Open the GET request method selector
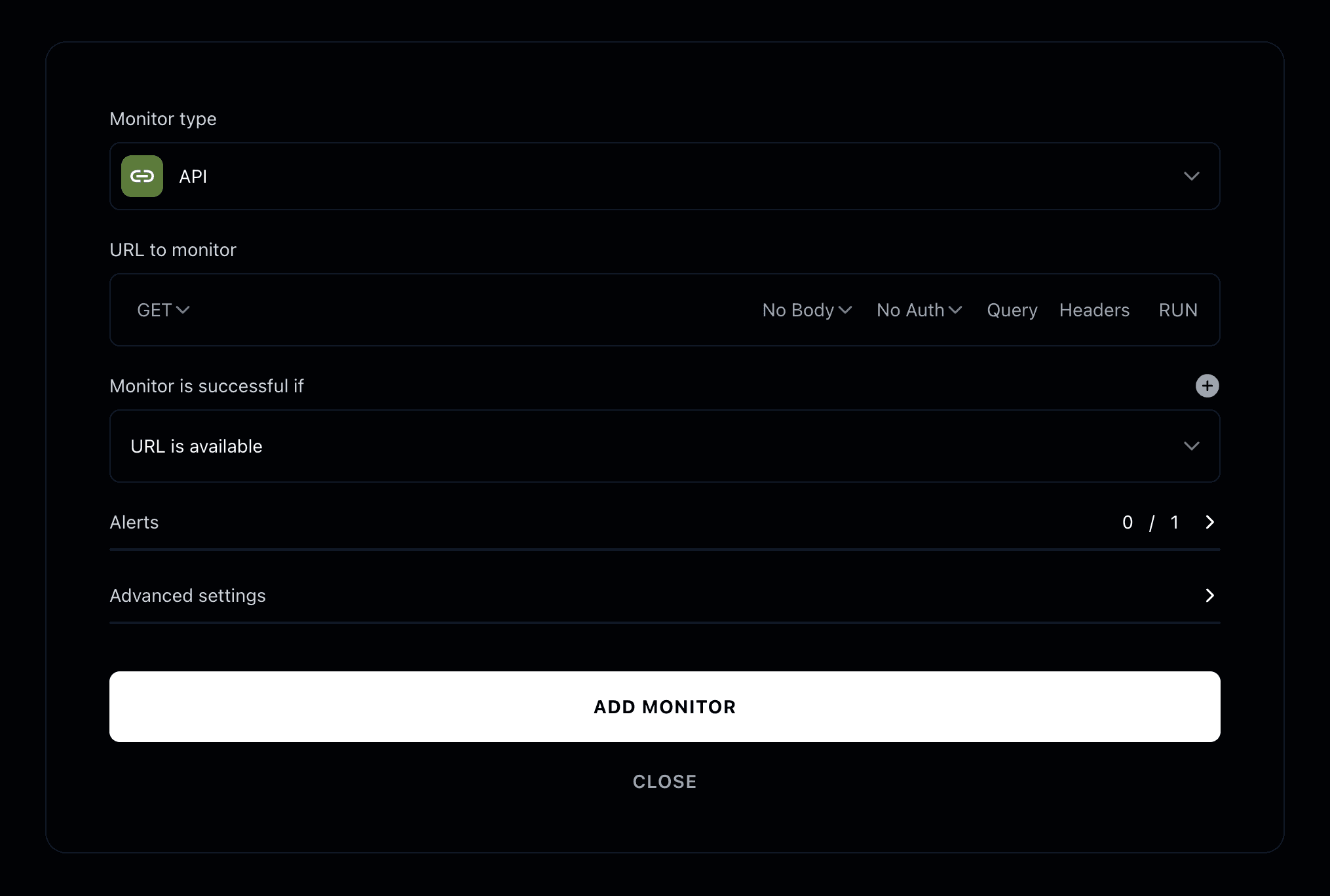This screenshot has width=1330, height=896. click(x=162, y=310)
